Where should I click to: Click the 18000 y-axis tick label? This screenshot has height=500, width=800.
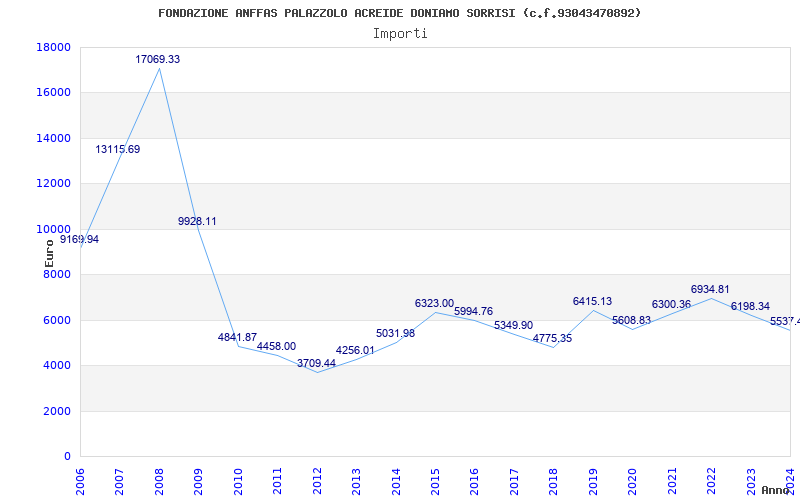point(54,47)
